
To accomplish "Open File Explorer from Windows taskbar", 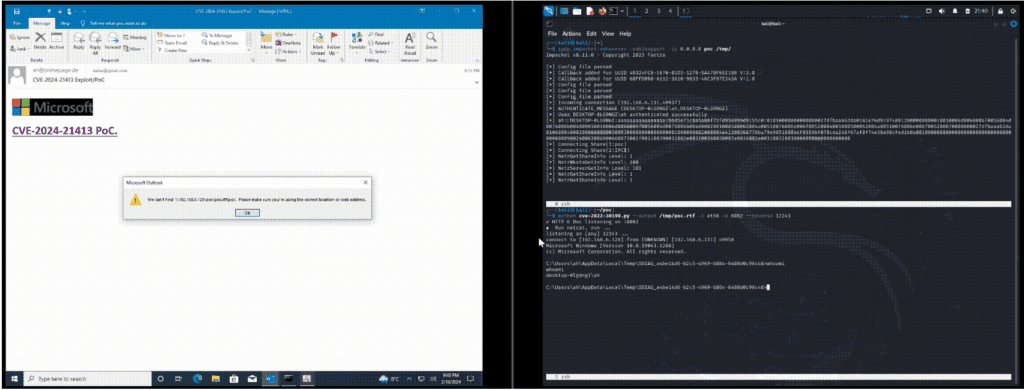I will (x=216, y=378).
